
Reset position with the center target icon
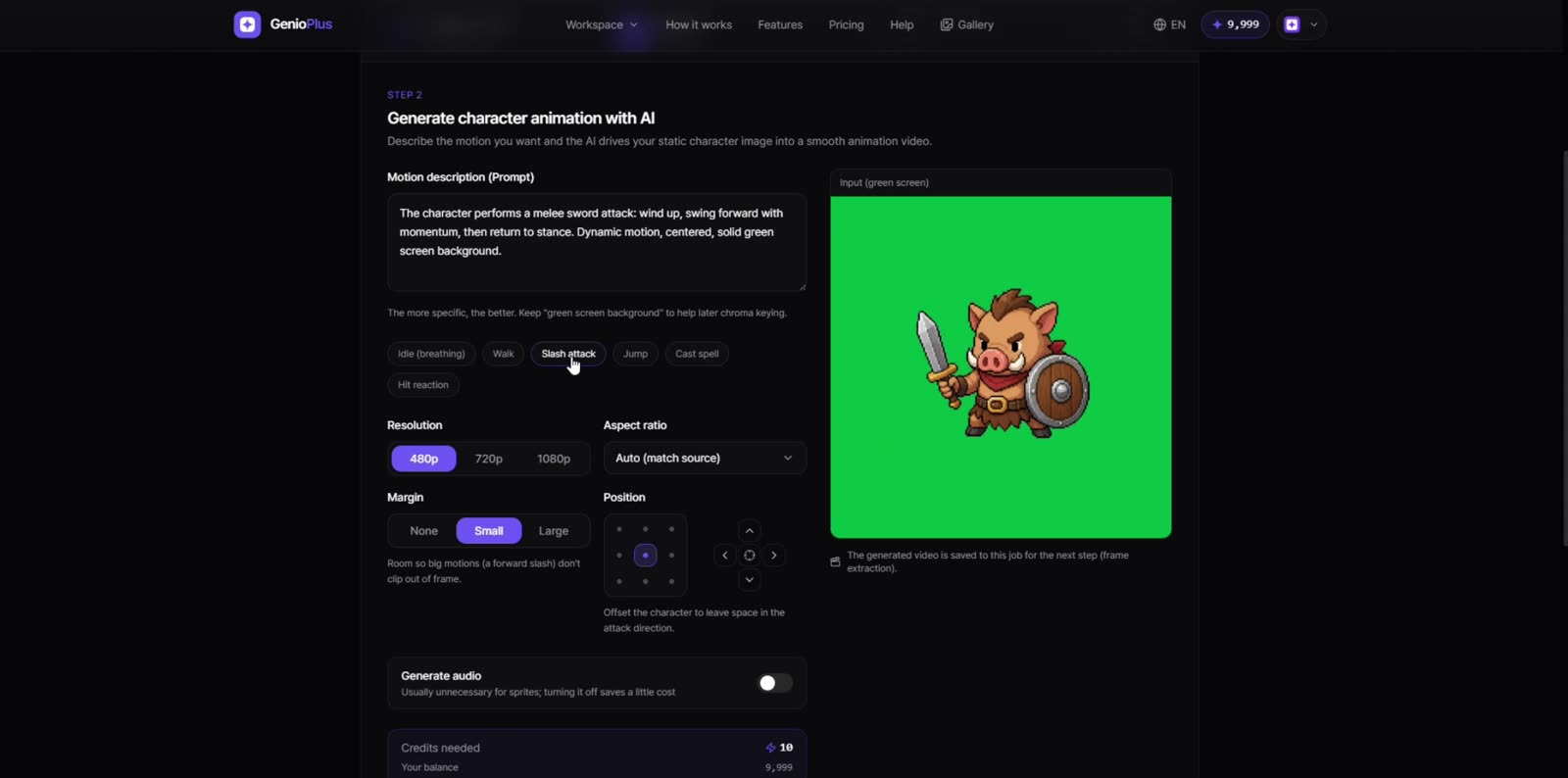(750, 556)
